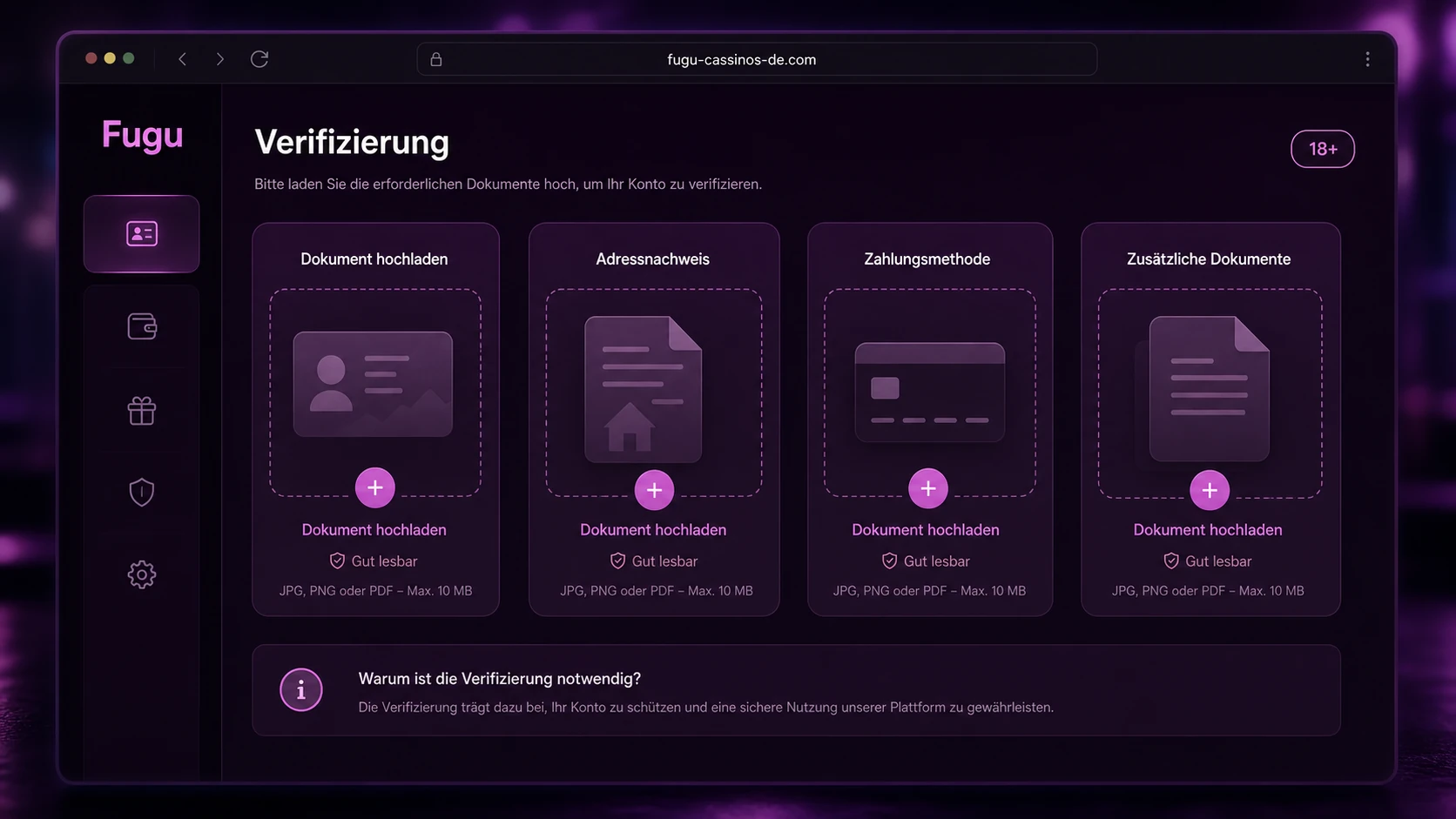1456x819 pixels.
Task: Click the info icon beside Warum question
Action: pos(301,690)
